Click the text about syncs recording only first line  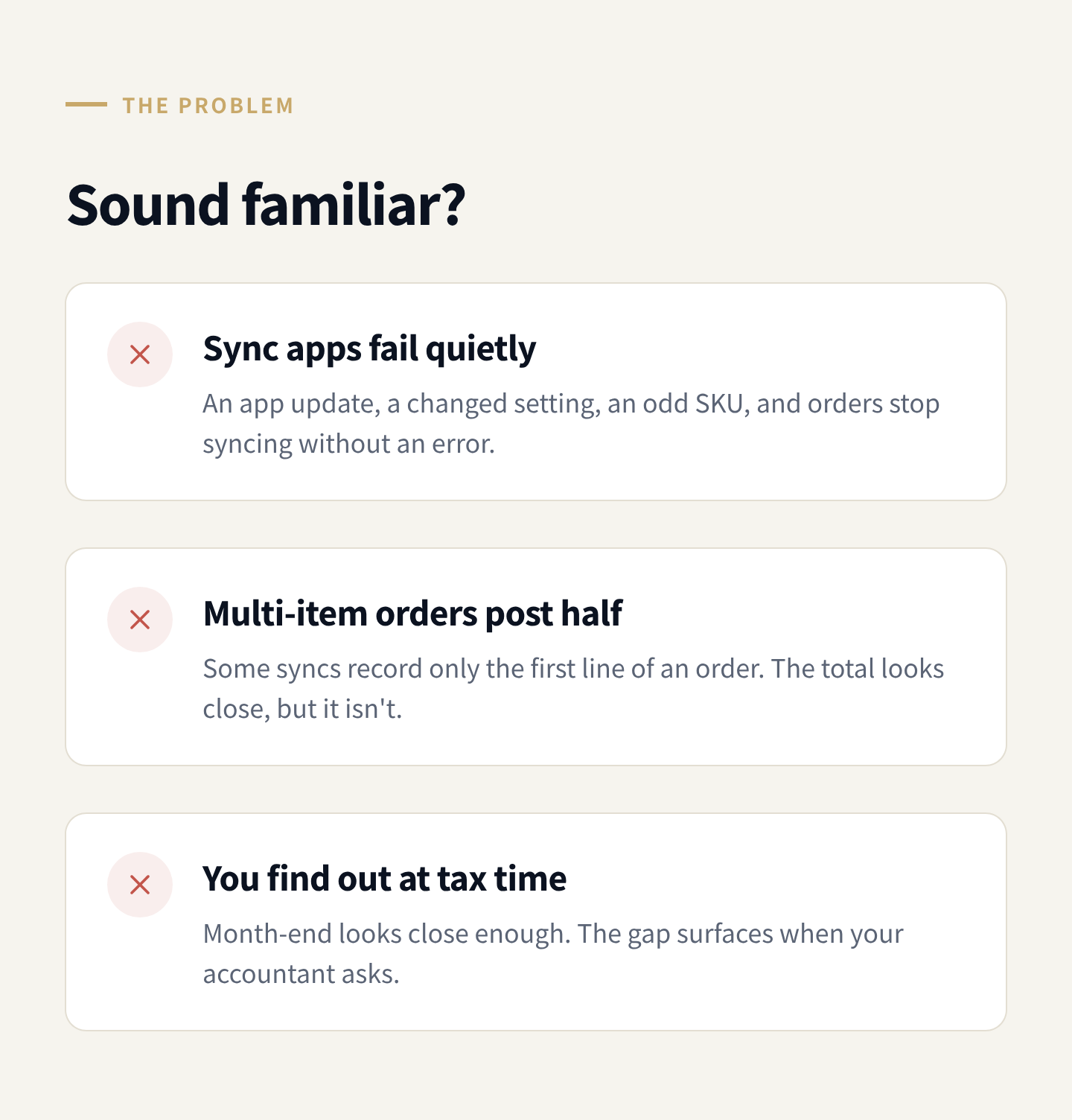573,689
